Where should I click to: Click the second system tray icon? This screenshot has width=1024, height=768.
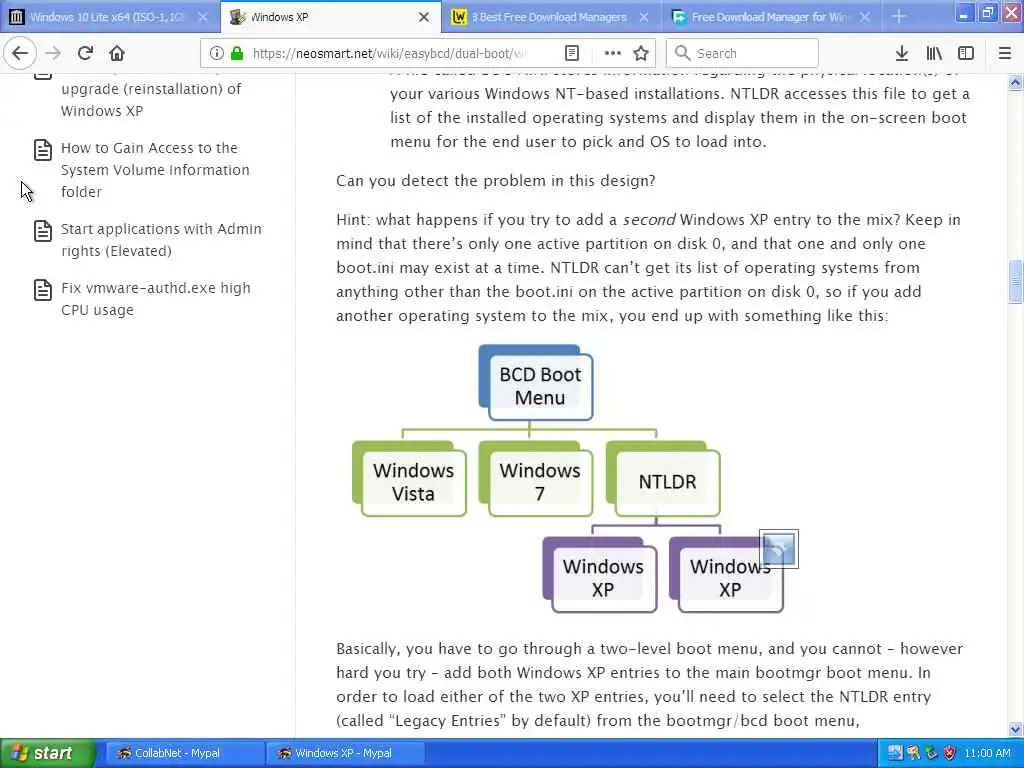(913, 753)
